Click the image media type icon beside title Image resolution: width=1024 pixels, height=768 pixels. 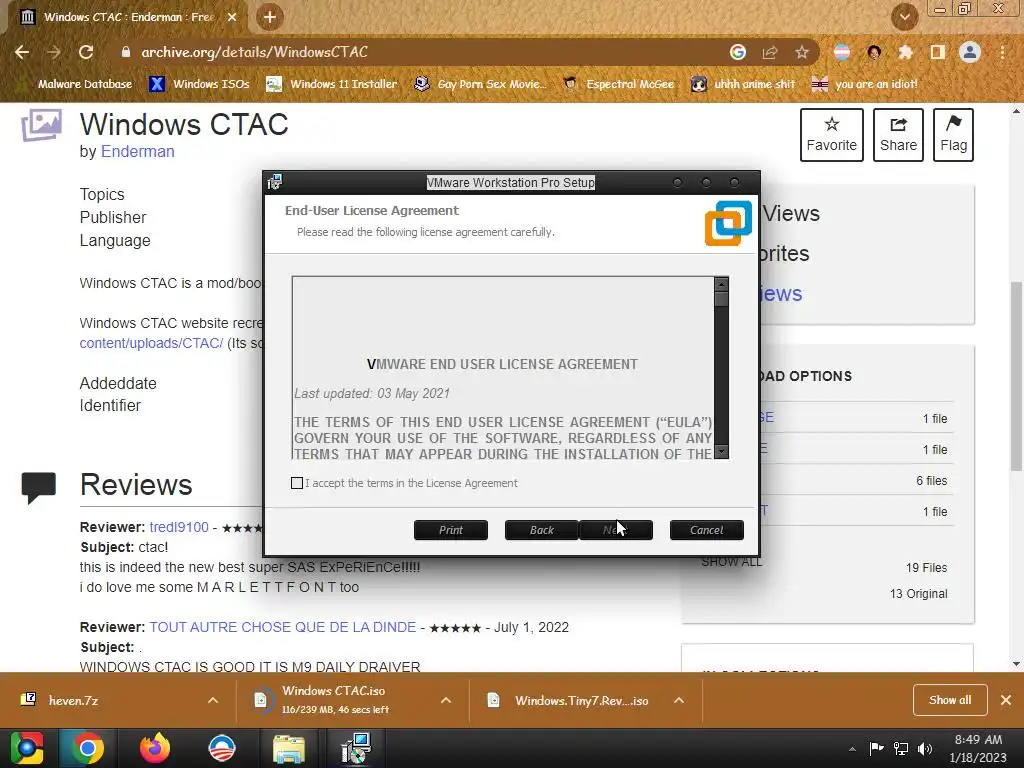(x=41, y=125)
